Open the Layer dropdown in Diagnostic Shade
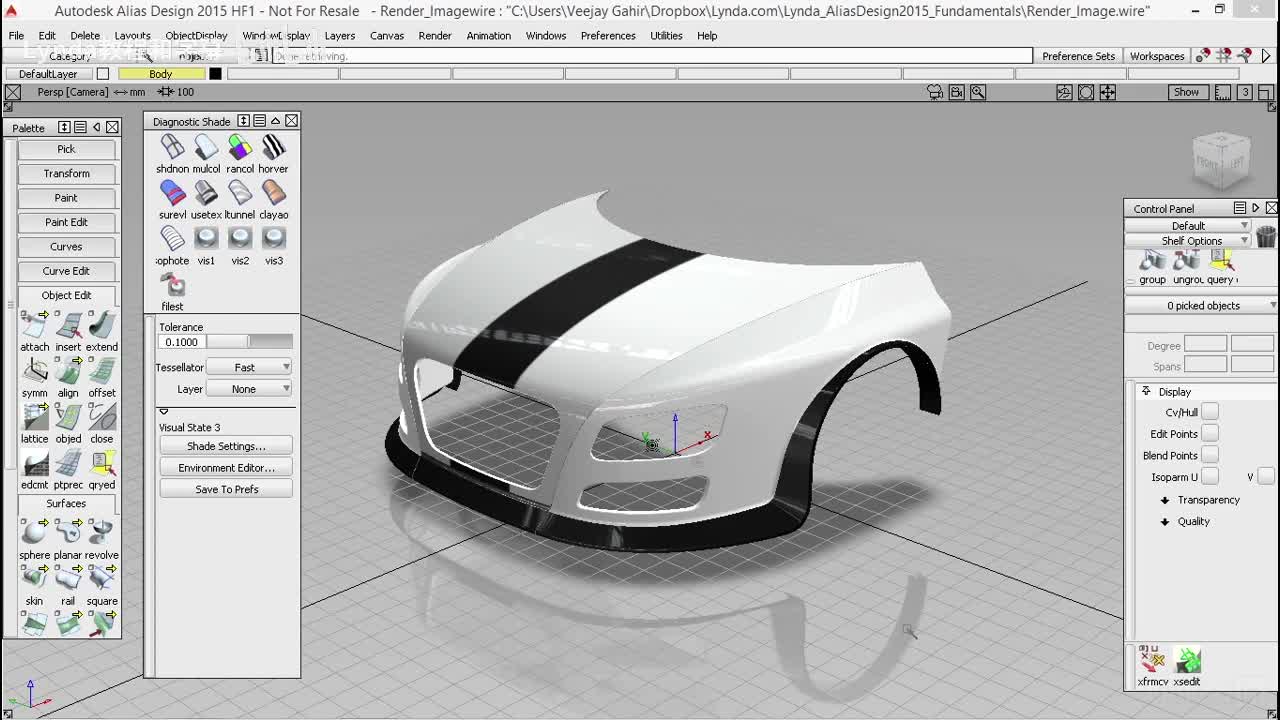 click(x=249, y=389)
